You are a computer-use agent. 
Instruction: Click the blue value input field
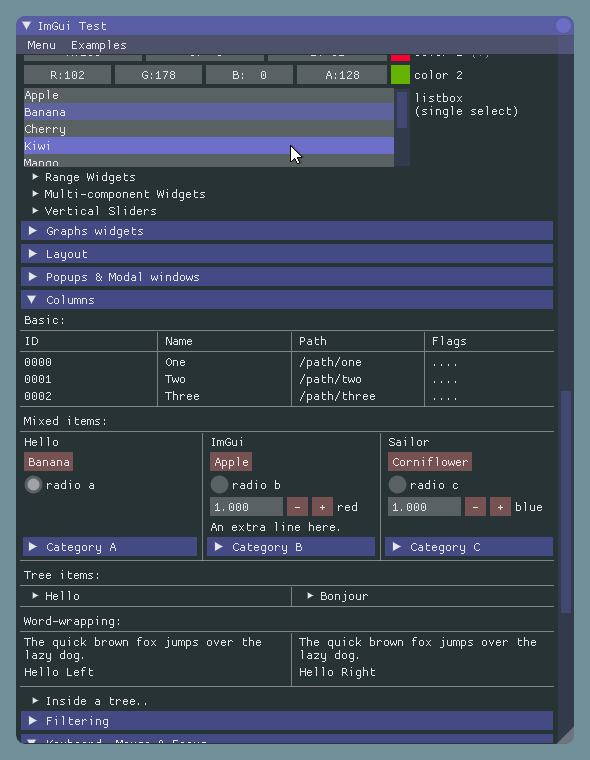click(x=424, y=507)
